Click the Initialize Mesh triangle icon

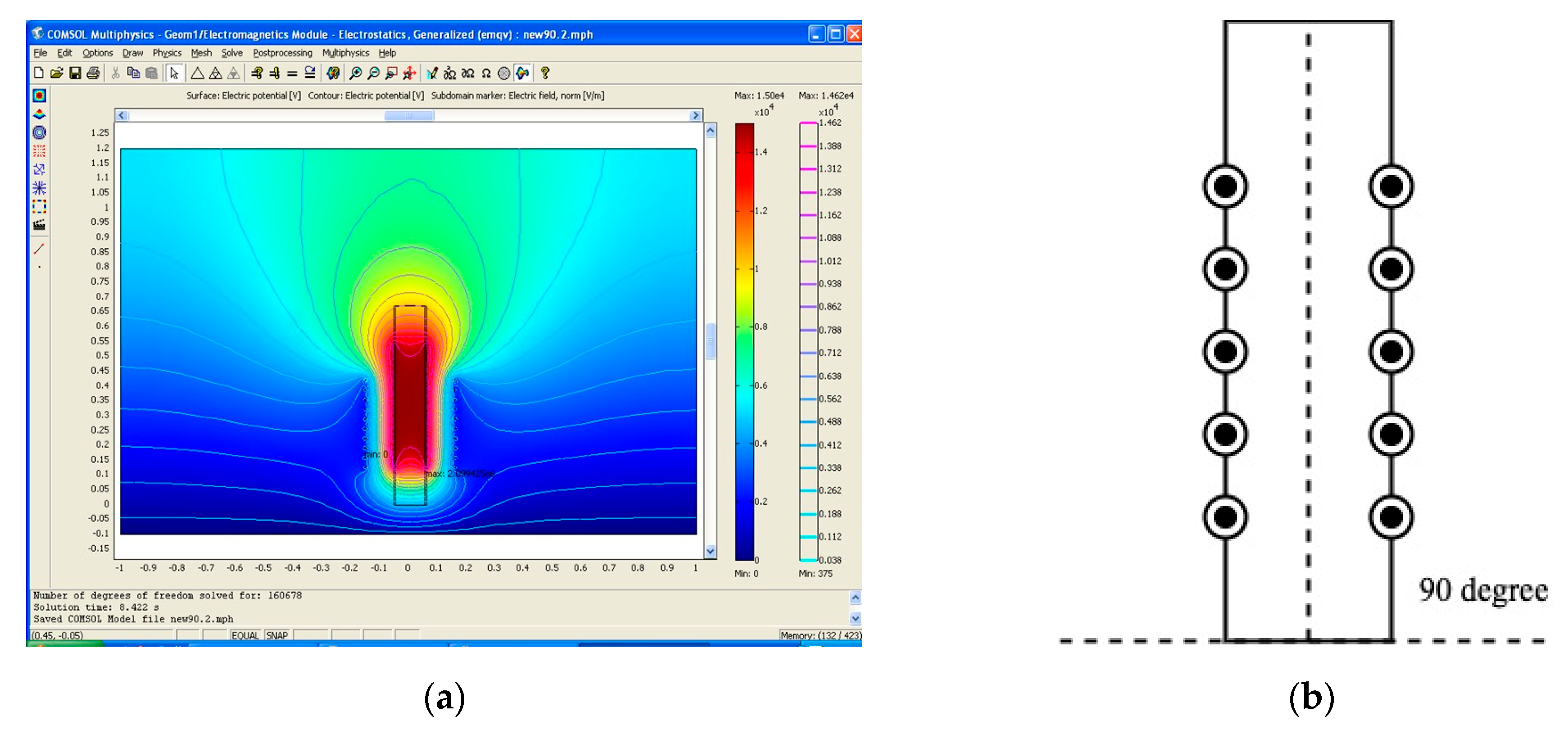click(x=197, y=74)
